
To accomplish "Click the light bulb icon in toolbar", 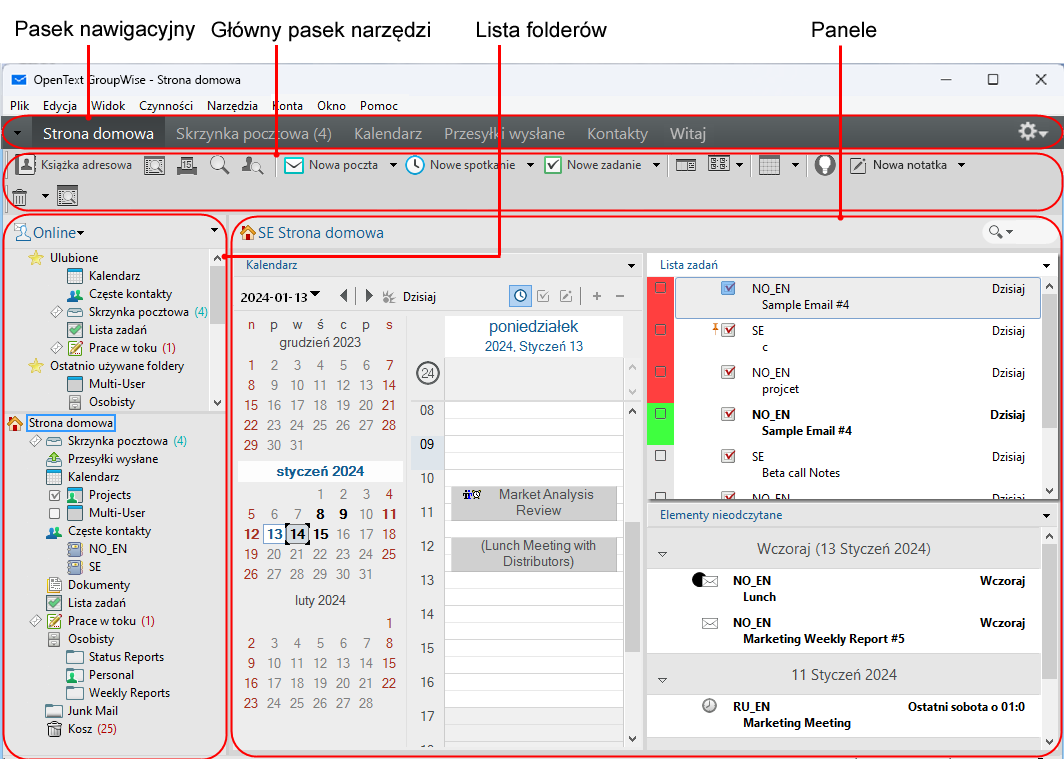I will click(824, 166).
